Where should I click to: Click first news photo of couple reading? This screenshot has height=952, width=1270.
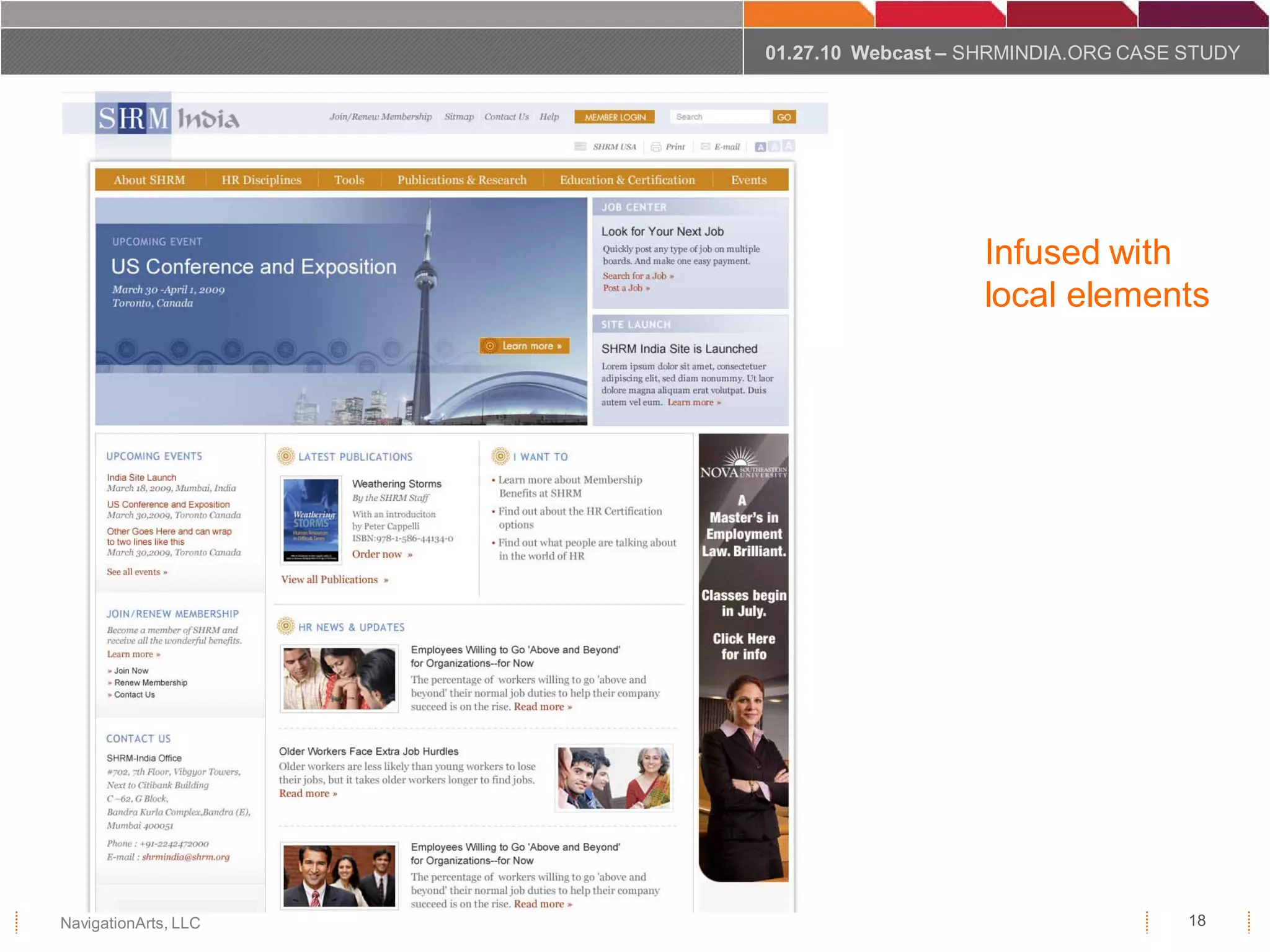point(339,679)
